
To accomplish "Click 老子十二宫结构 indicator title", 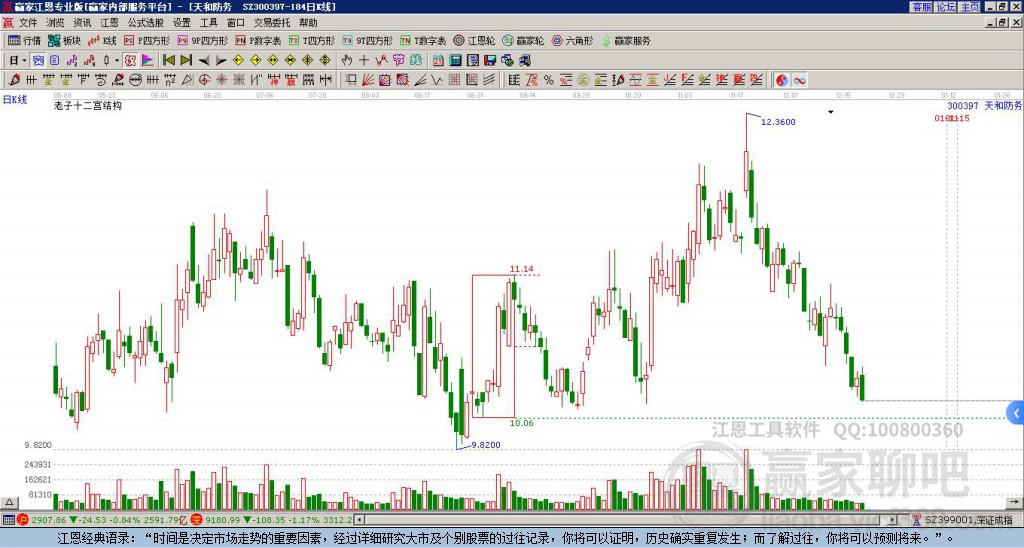I will tap(88, 105).
